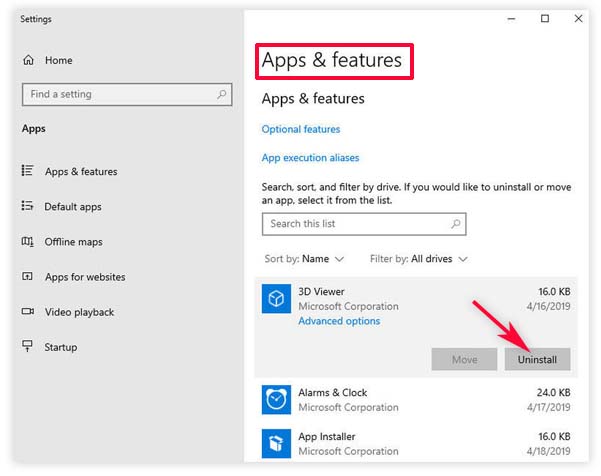Maximize the Settings window
Image resolution: width=601 pixels, height=476 pixels.
(545, 18)
